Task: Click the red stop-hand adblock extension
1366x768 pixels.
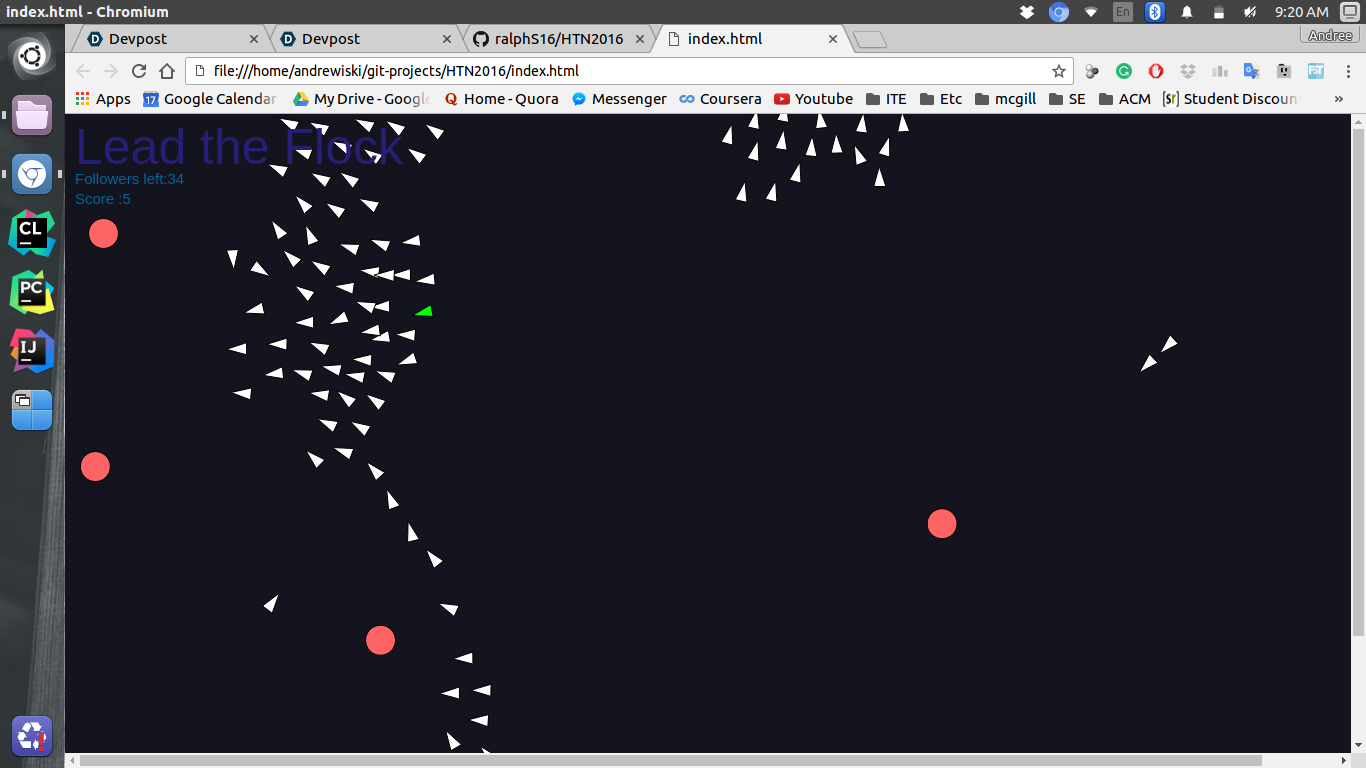Action: tap(1156, 71)
